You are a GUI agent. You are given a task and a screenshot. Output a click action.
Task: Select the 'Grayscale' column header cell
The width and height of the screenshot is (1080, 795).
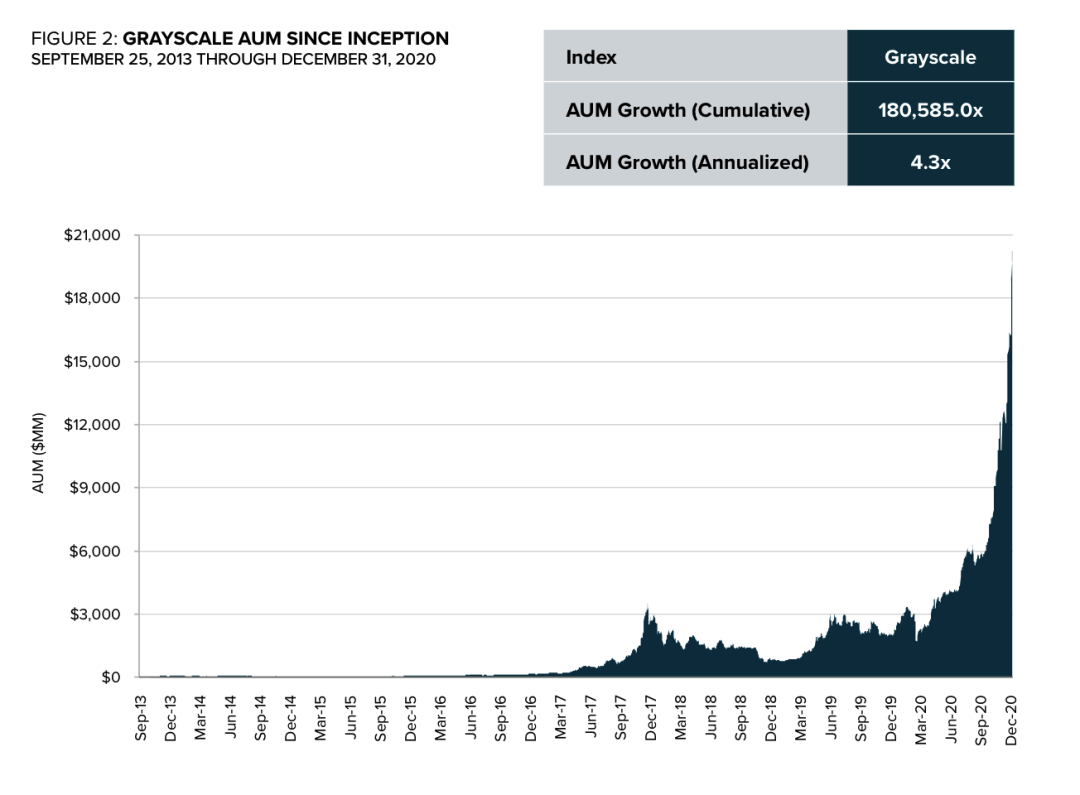pyautogui.click(x=931, y=56)
